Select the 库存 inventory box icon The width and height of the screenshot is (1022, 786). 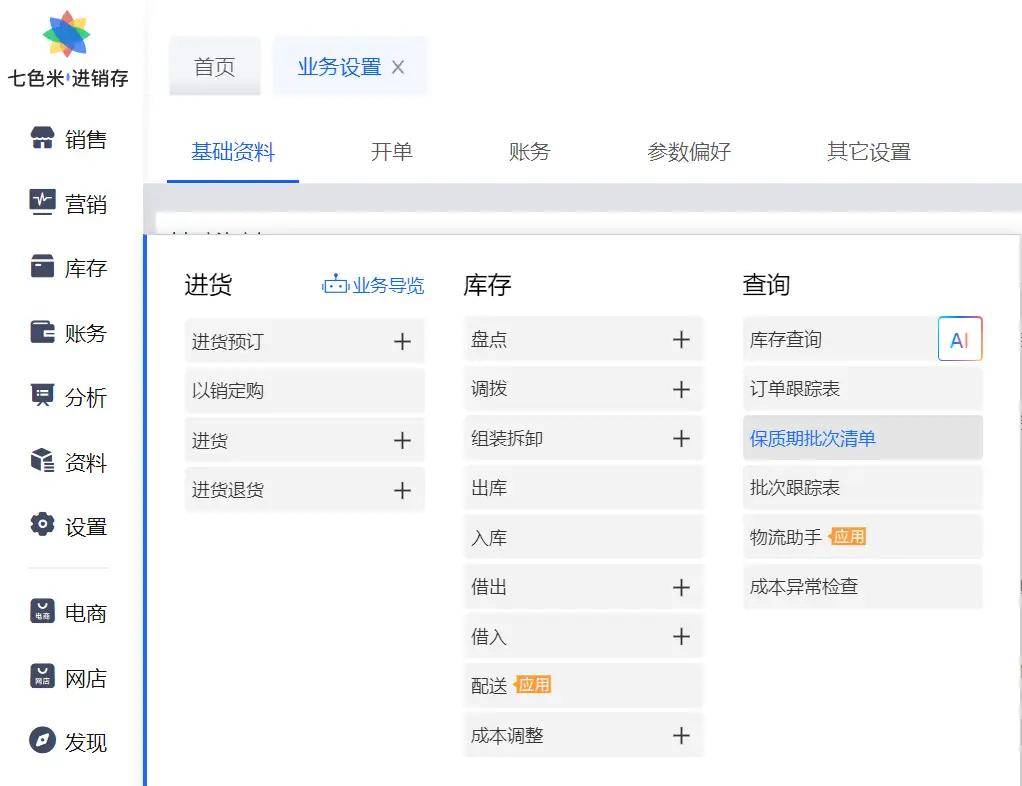[x=42, y=267]
